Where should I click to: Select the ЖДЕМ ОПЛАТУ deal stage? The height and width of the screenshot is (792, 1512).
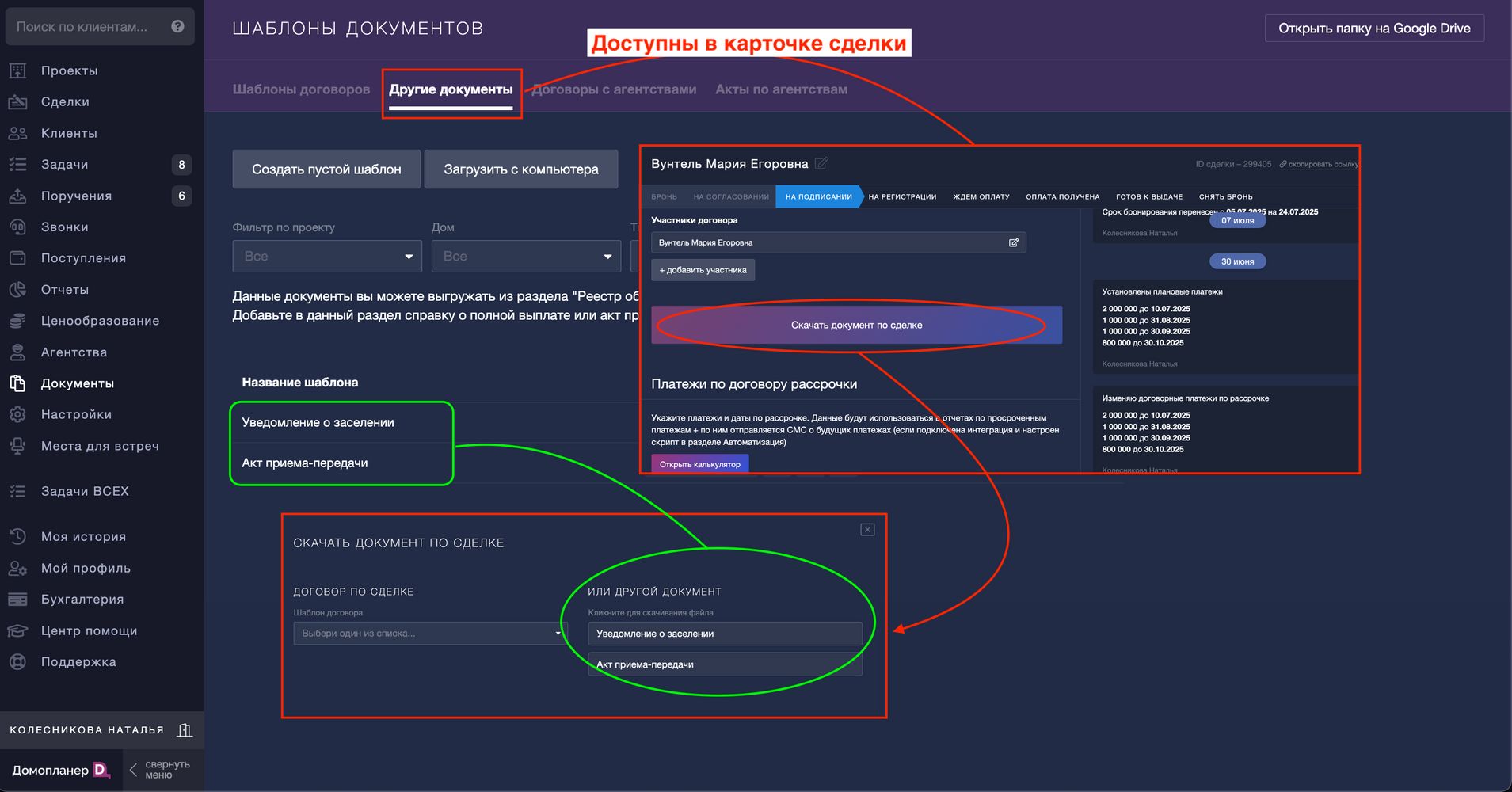[981, 196]
